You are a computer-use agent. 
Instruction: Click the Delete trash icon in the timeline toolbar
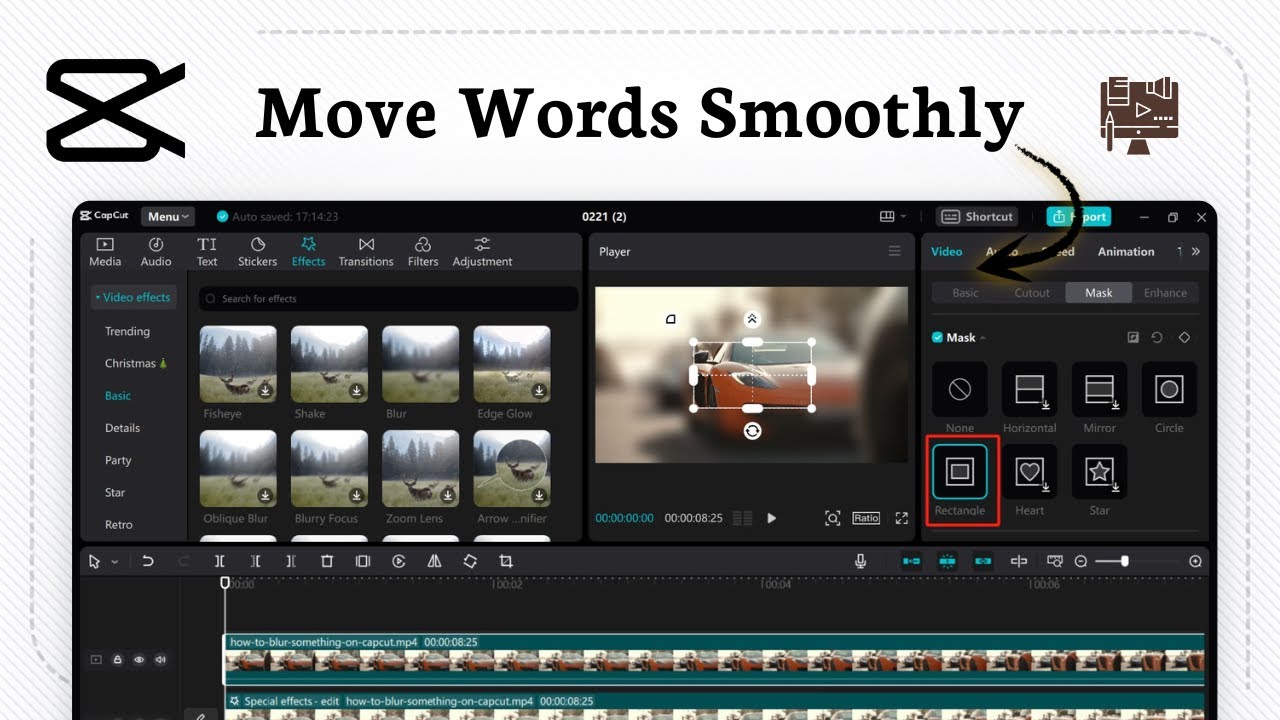pos(327,562)
